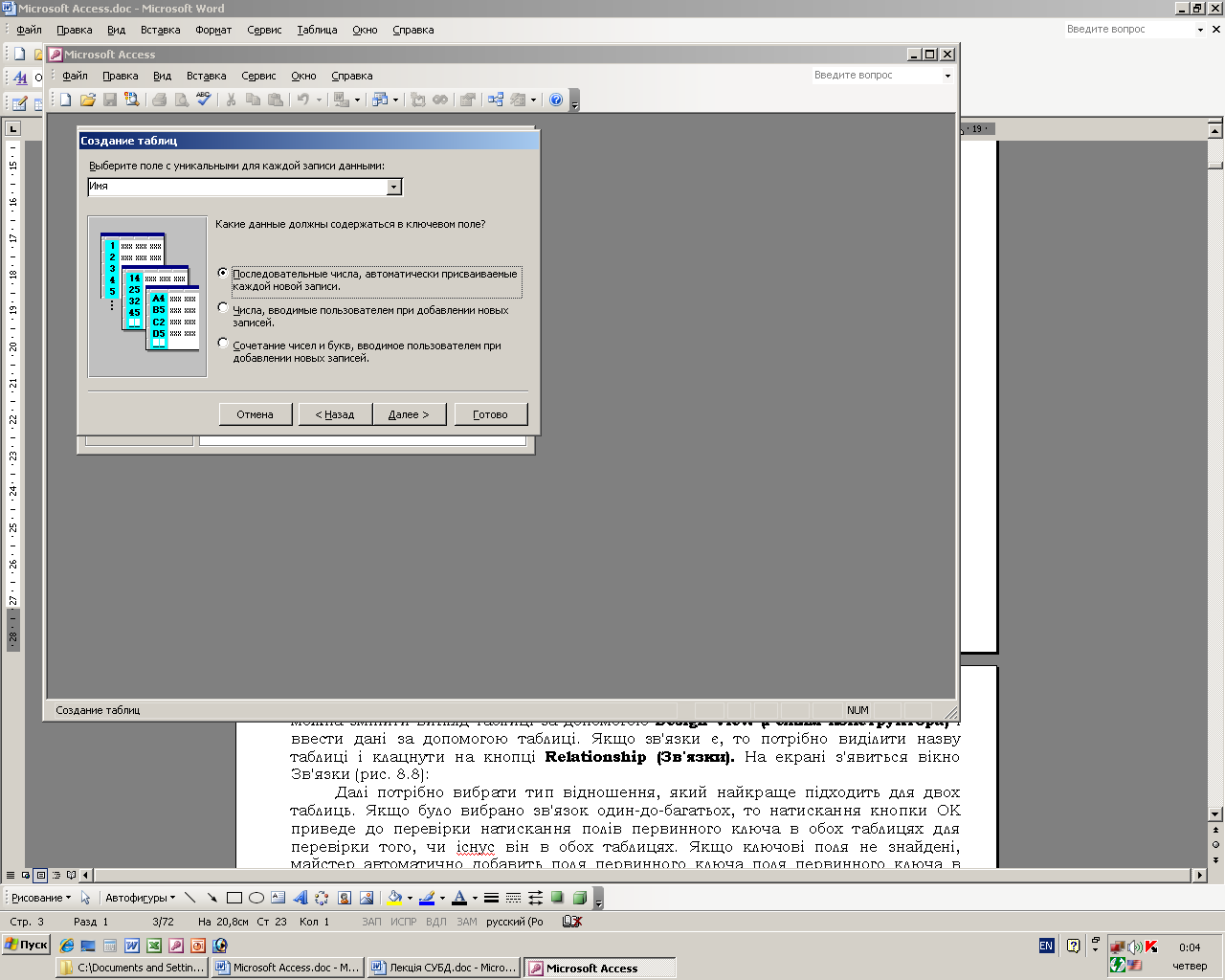Click the 3-D Style icon in Drawing toolbar
The width and height of the screenshot is (1225, 980).
coord(579,898)
